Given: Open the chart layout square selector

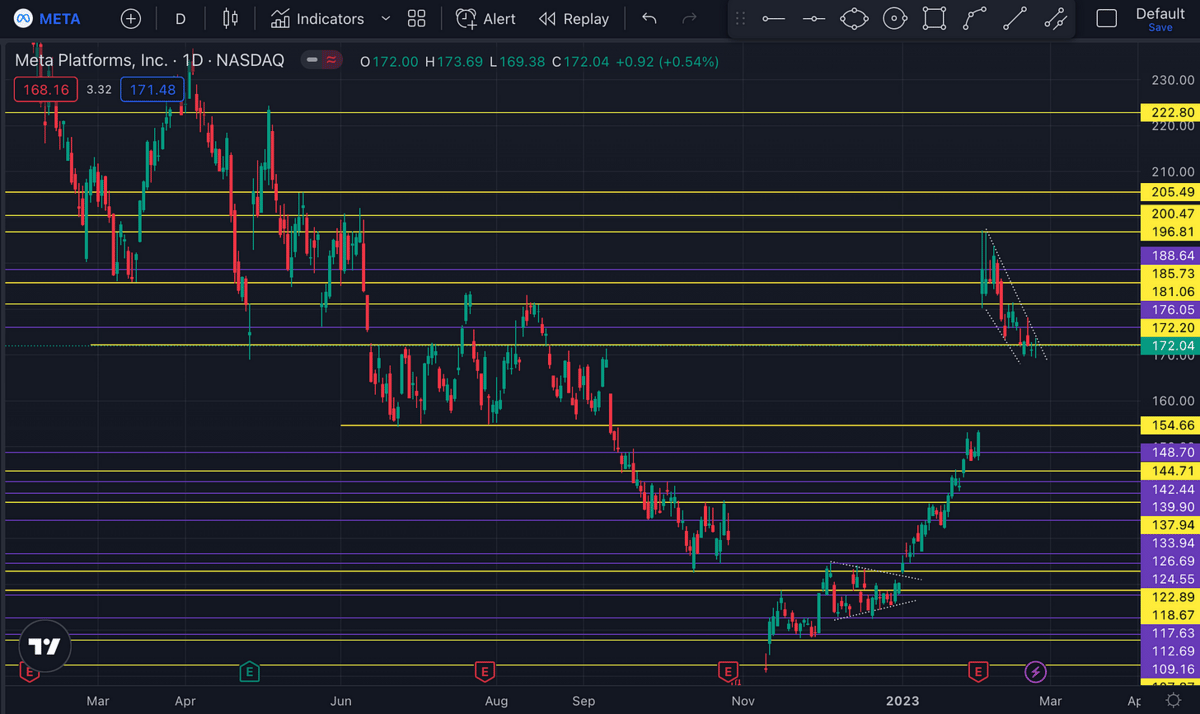Looking at the screenshot, I should [x=1106, y=19].
